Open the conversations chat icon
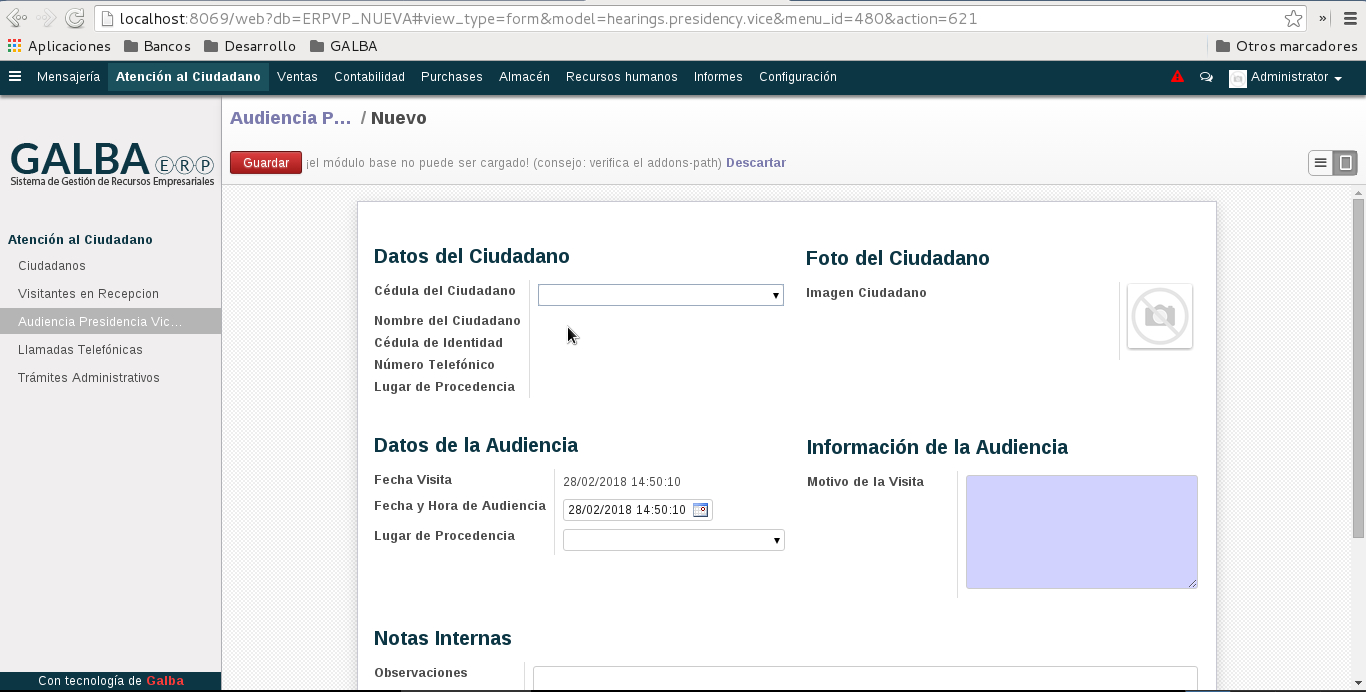The width and height of the screenshot is (1366, 692). tap(1206, 77)
